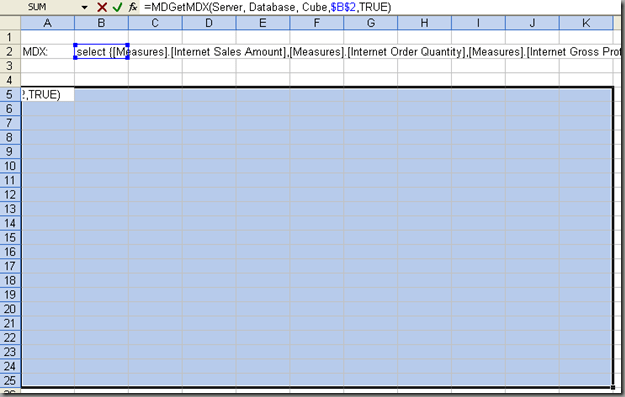Click empty cell D3
Image resolution: width=625 pixels, height=397 pixels.
click(x=209, y=66)
